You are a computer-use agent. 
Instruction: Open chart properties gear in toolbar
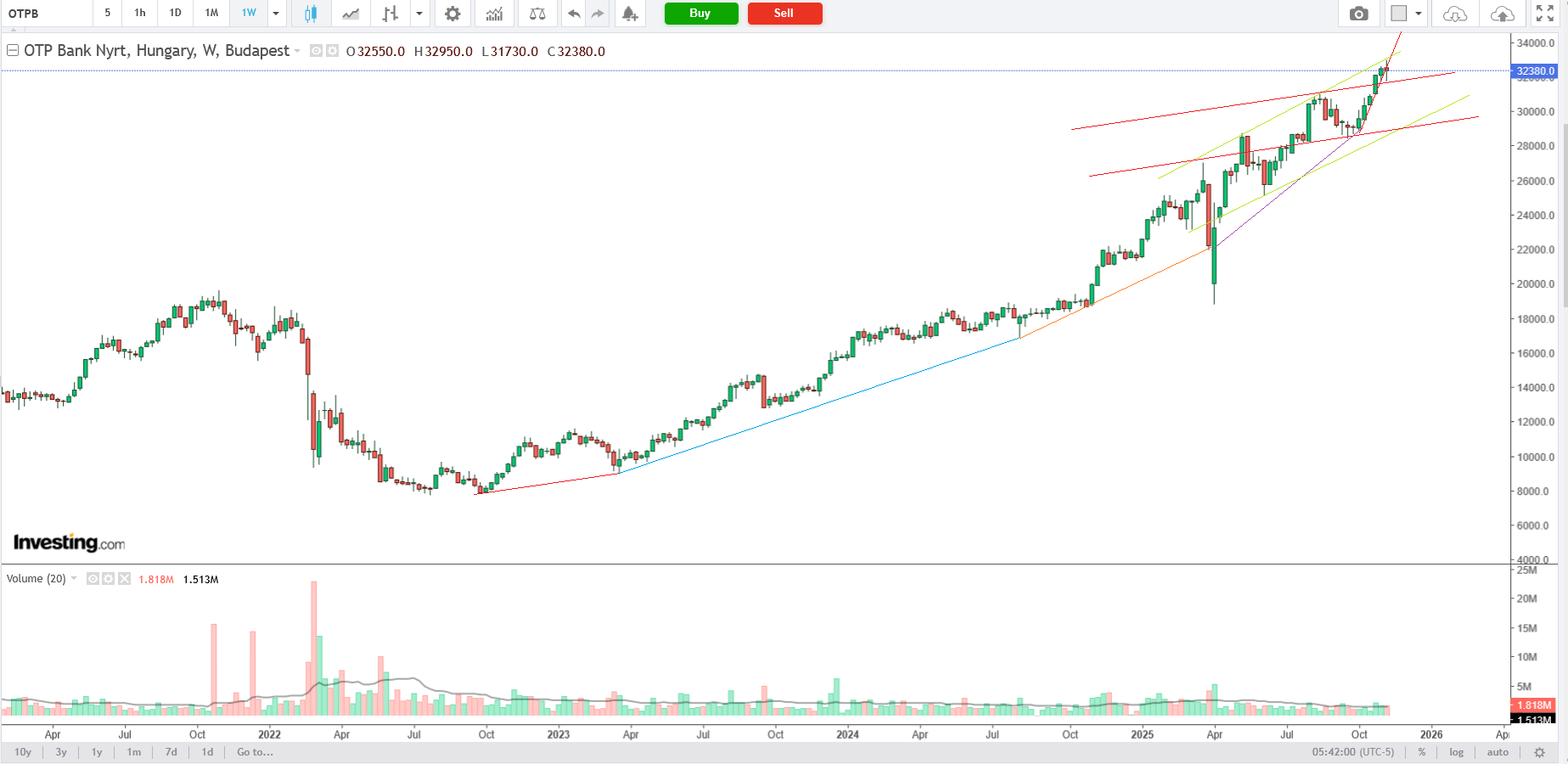(x=452, y=14)
